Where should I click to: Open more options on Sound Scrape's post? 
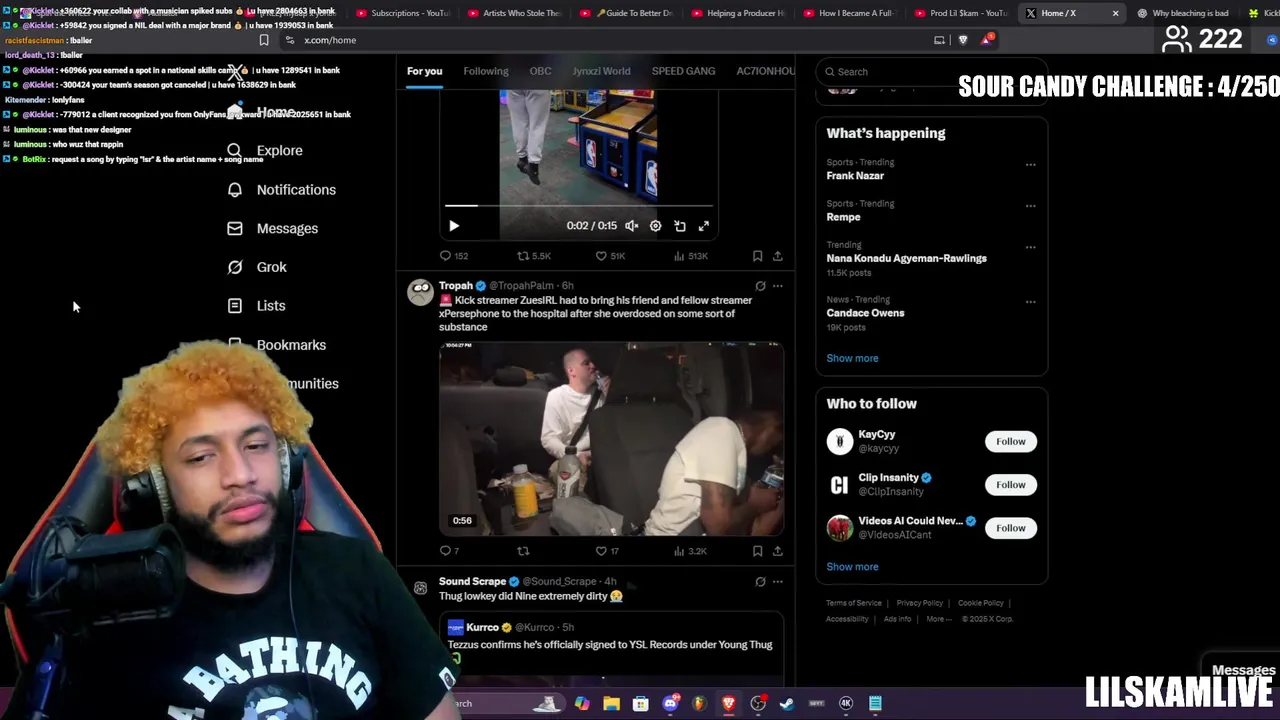coord(778,581)
